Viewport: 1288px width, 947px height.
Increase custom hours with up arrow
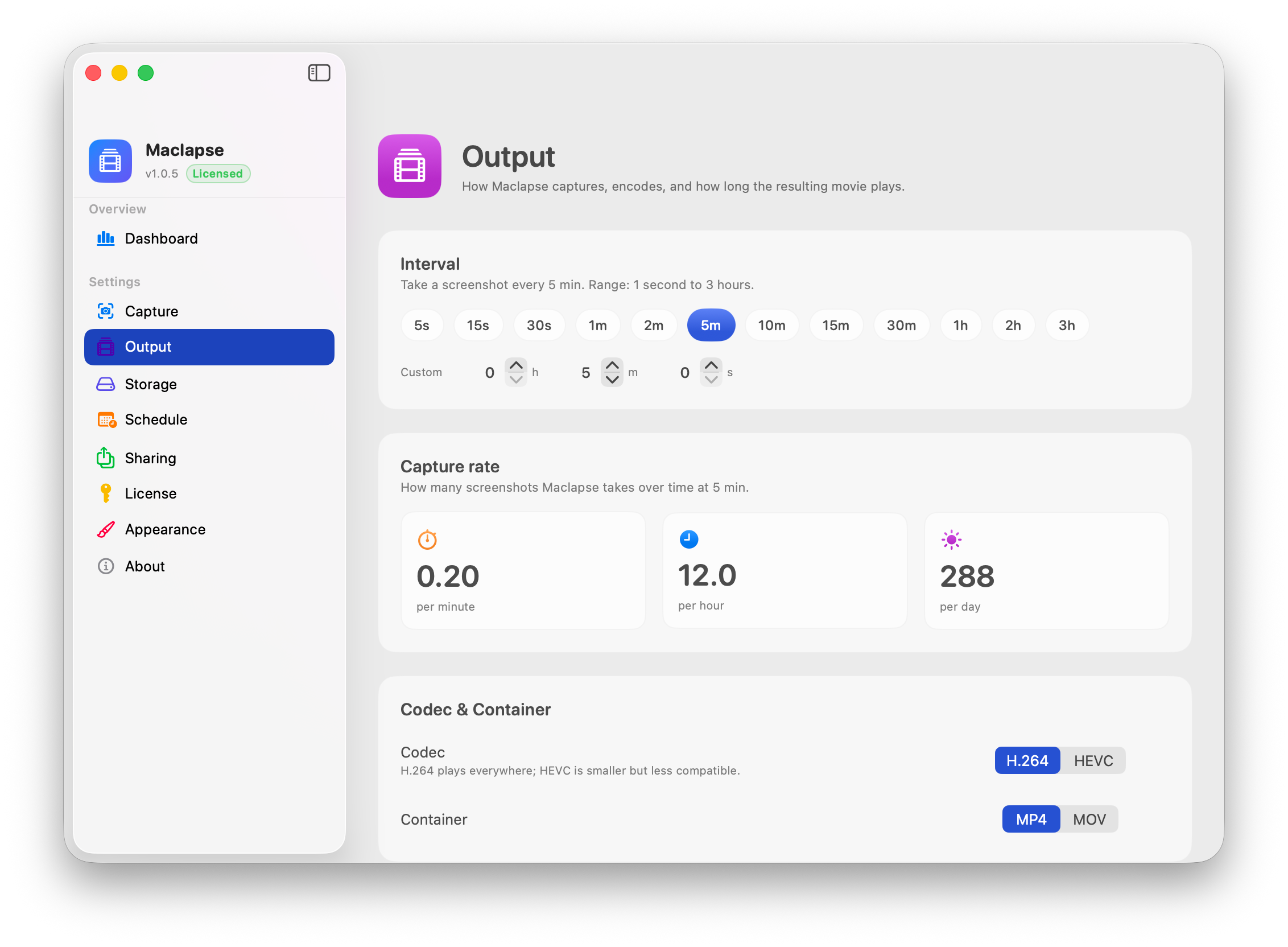click(515, 365)
